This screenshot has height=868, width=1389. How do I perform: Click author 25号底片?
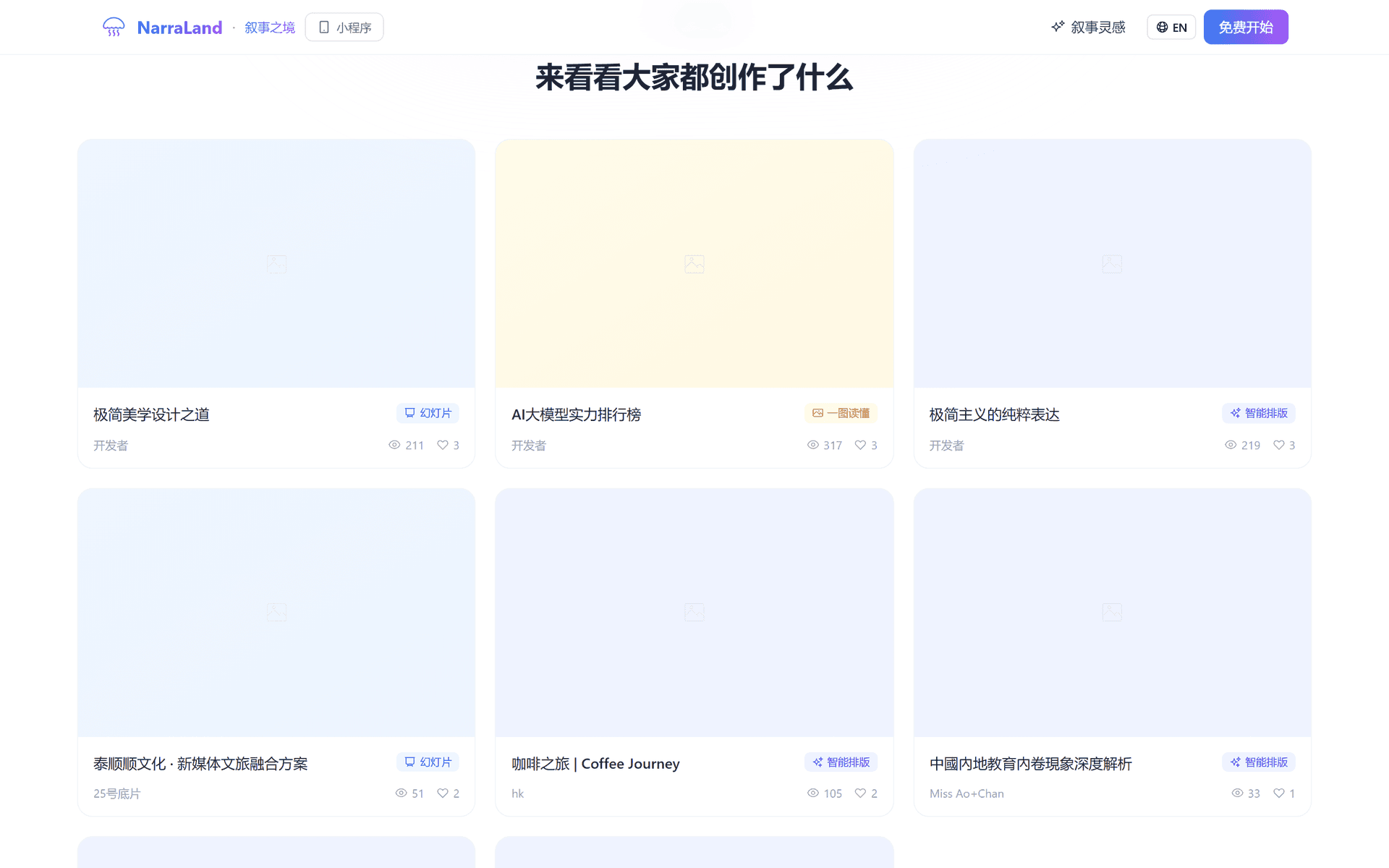tap(116, 793)
